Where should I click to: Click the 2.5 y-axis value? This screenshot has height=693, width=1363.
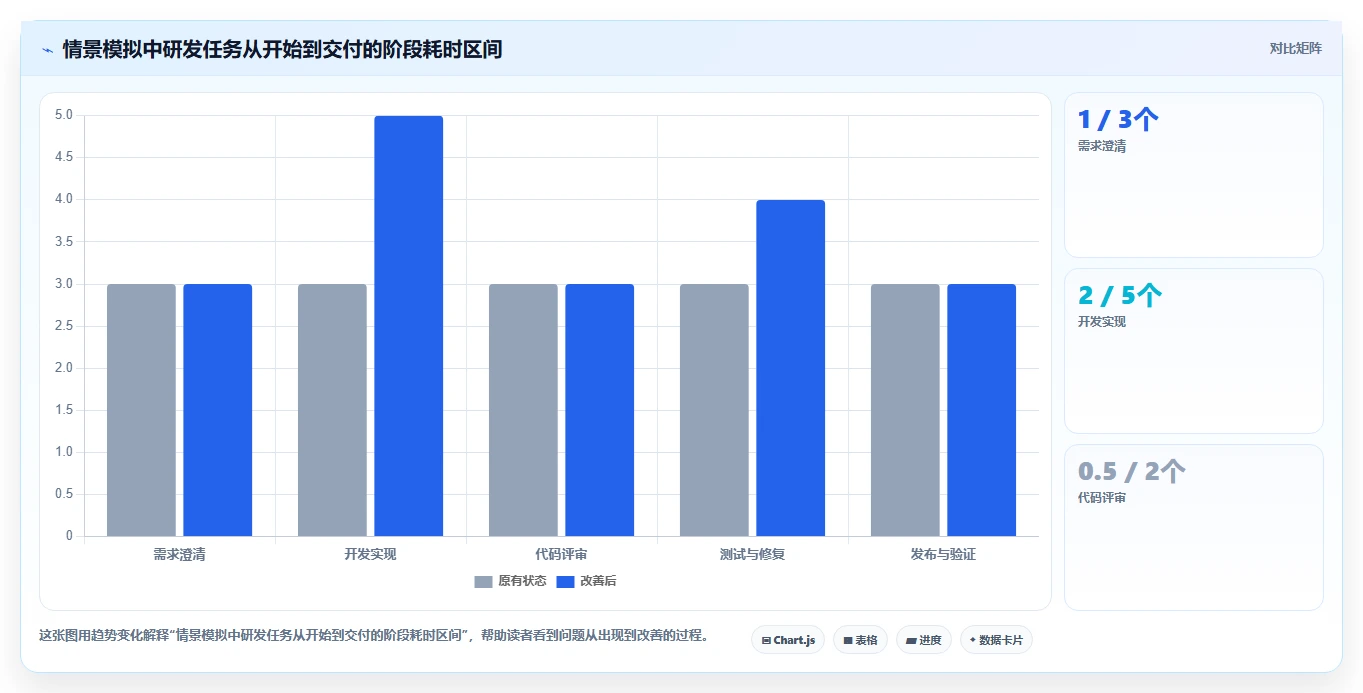[64, 326]
